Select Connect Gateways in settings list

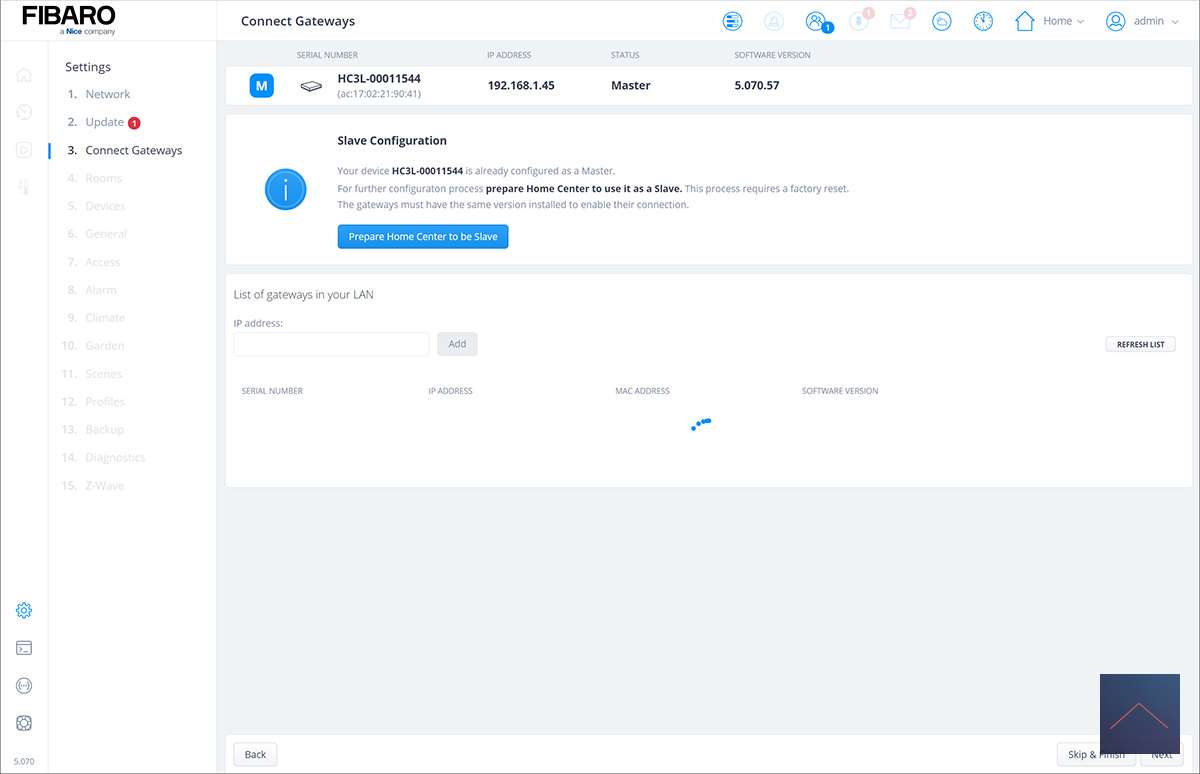coord(133,150)
